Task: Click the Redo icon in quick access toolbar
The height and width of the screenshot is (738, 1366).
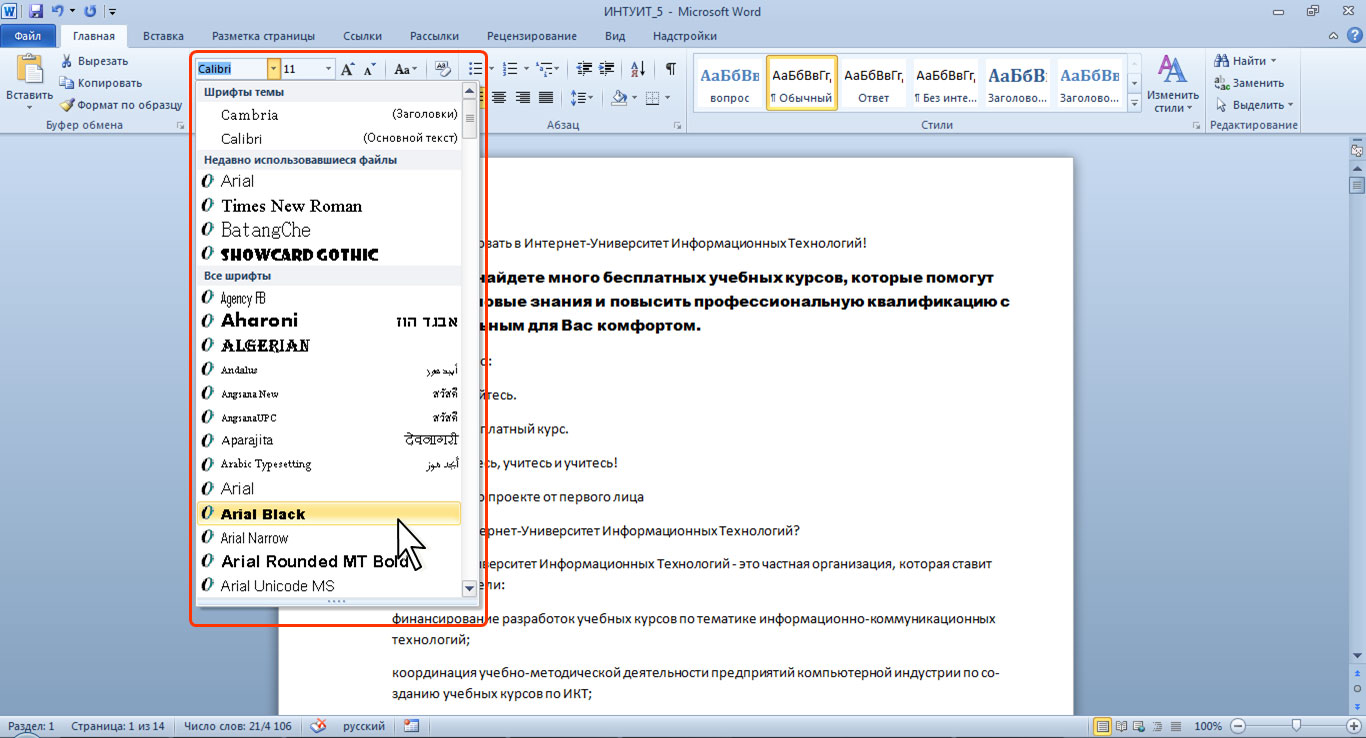Action: click(x=90, y=12)
